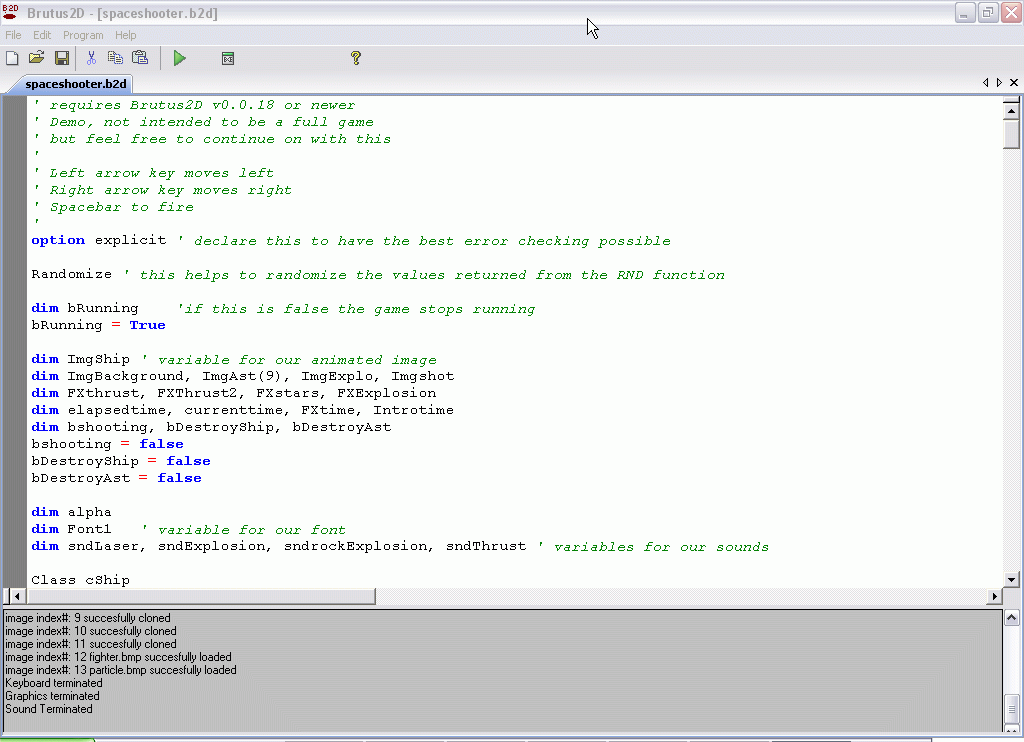Open the File menu
The height and width of the screenshot is (742, 1024).
pos(13,35)
